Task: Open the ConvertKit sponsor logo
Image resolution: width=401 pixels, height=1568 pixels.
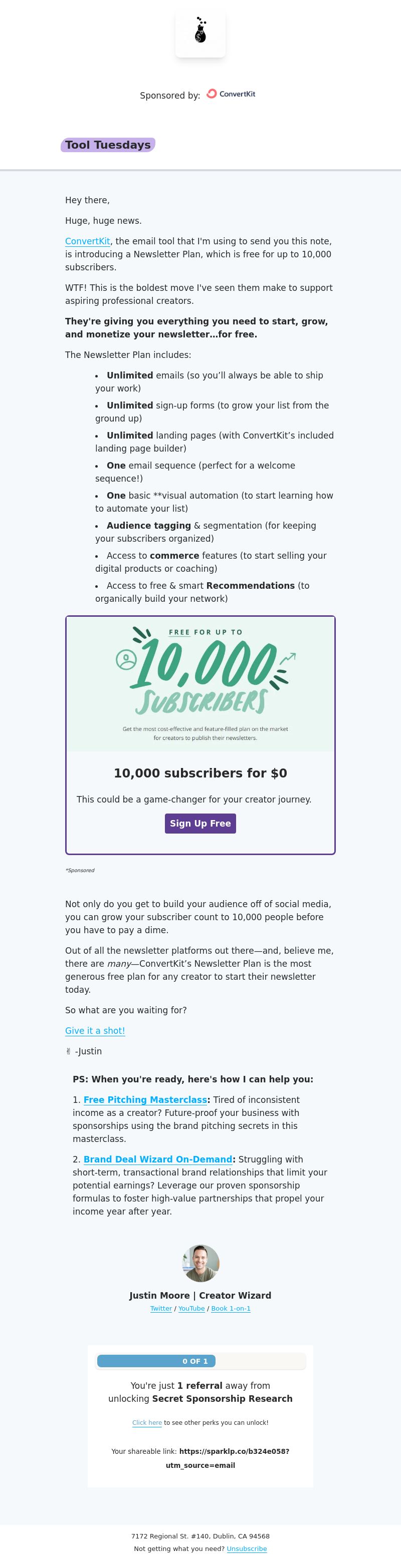Action: [231, 94]
